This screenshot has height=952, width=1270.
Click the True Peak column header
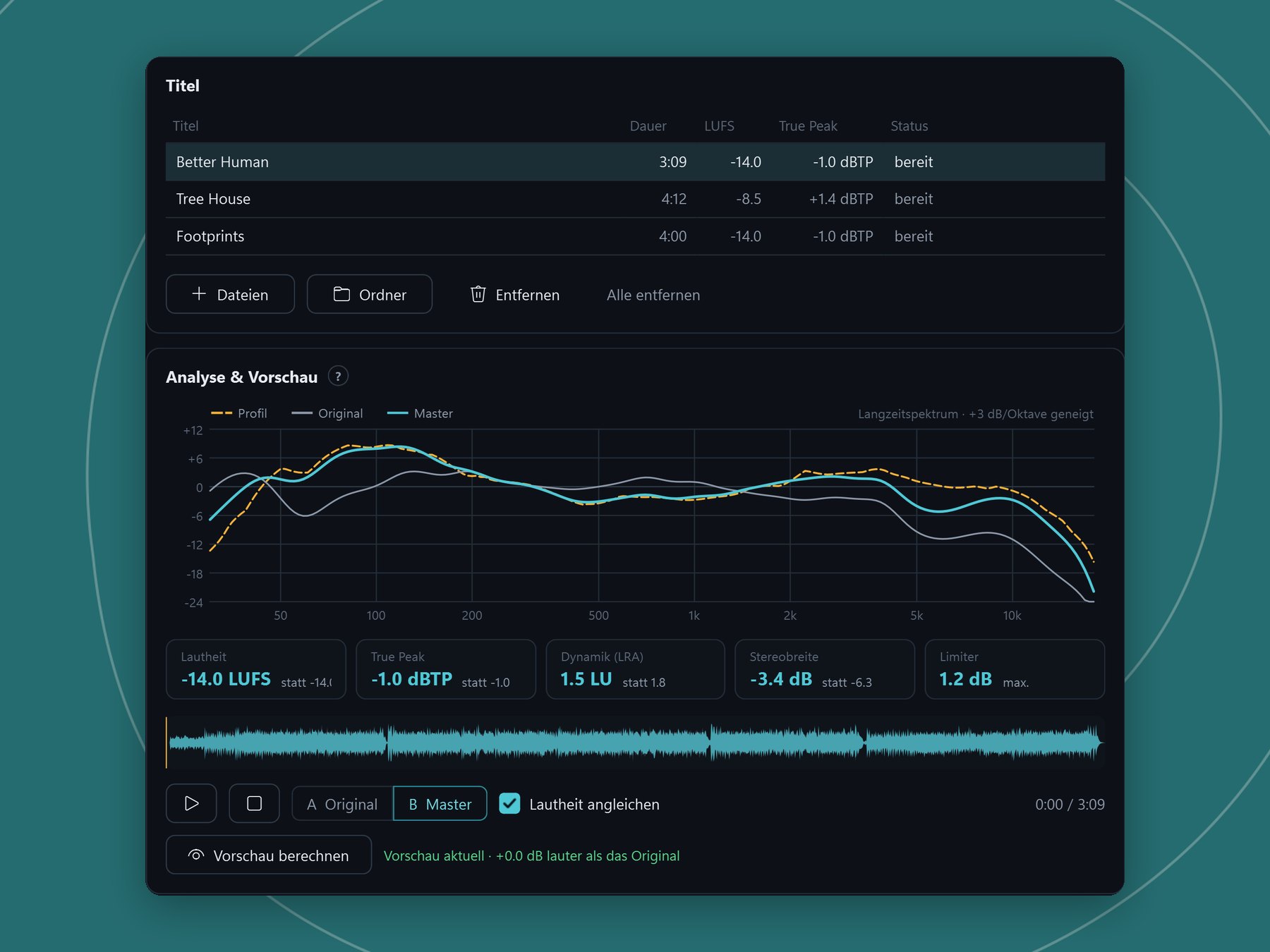click(808, 126)
